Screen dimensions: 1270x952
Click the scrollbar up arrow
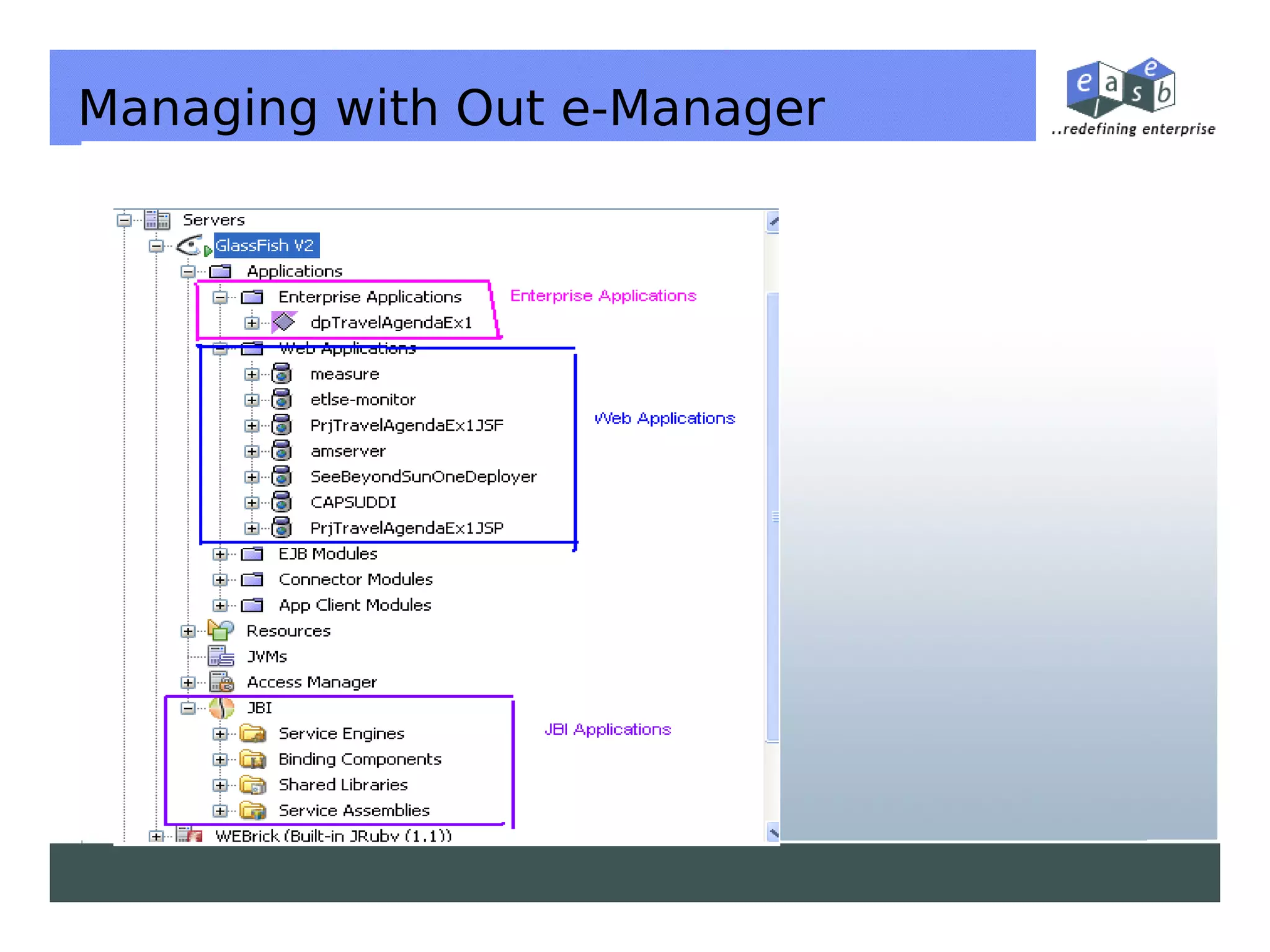point(773,221)
